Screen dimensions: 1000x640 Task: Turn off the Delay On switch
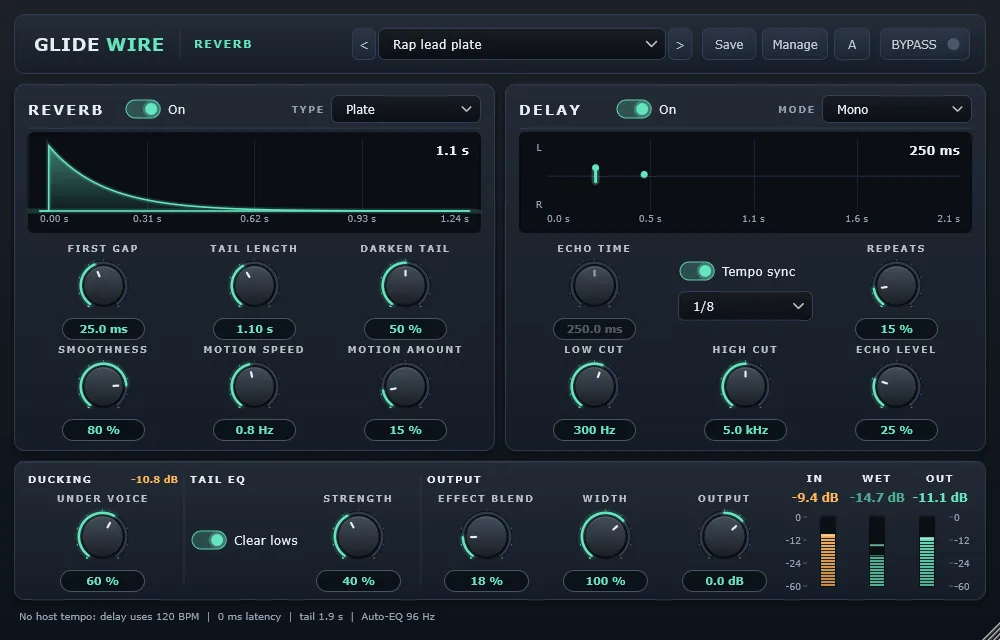(x=634, y=109)
